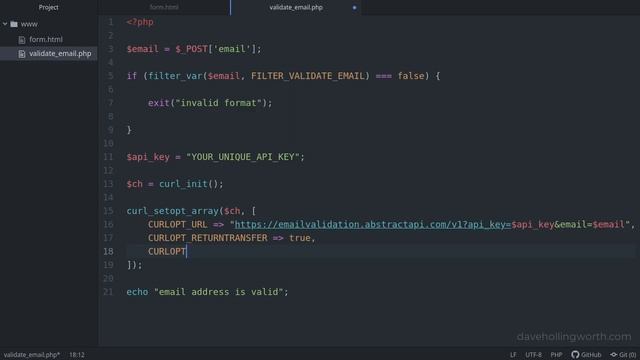
Task: Click cursor position 18:12 in status bar
Action: pyautogui.click(x=77, y=355)
